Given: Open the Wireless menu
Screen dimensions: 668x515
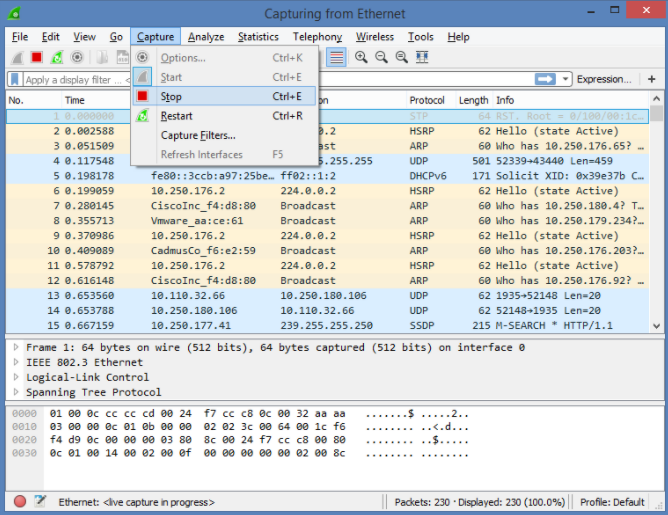Looking at the screenshot, I should tap(375, 37).
